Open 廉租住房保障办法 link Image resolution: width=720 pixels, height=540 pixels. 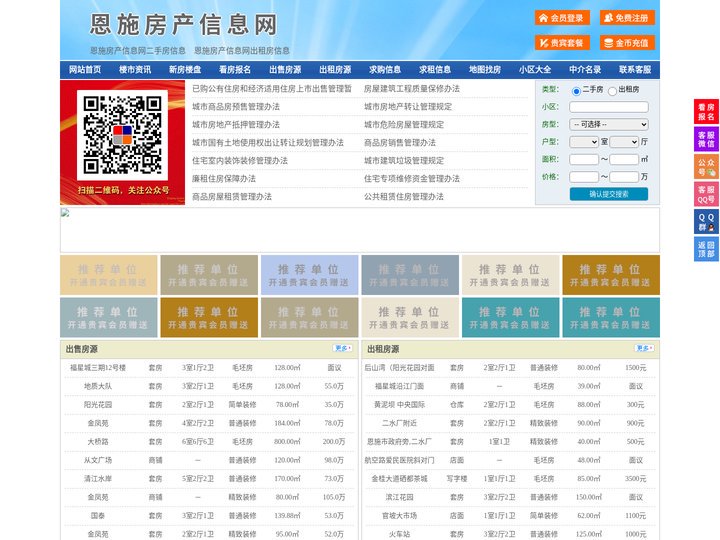[x=224, y=179]
